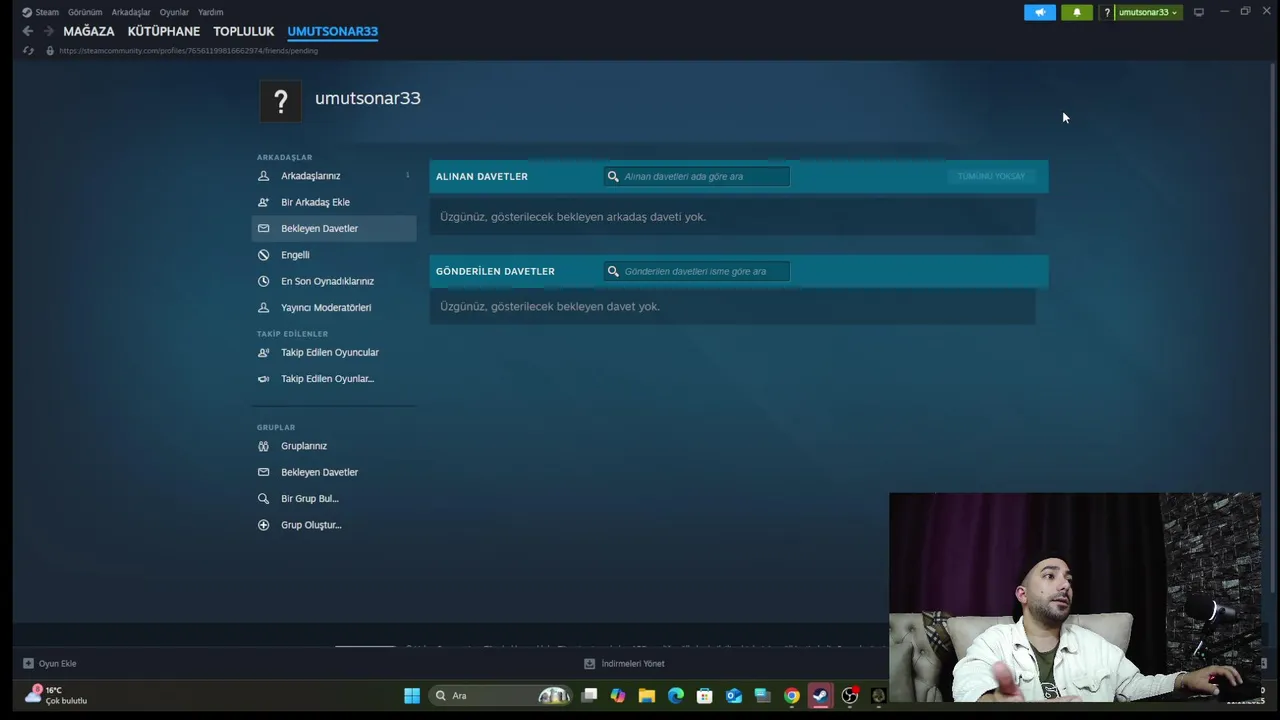1280x720 pixels.
Task: Click the icon beside Yayıncı Moderatörleri
Action: (x=264, y=307)
